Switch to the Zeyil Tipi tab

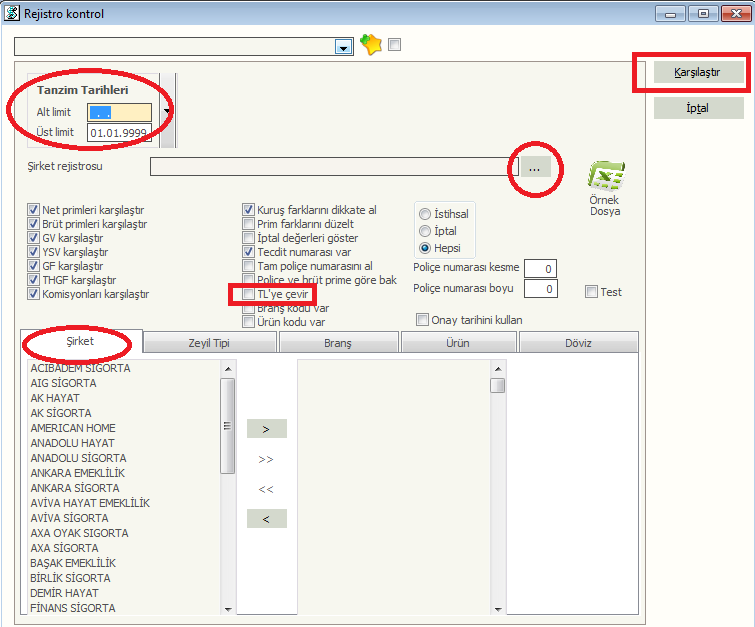point(210,343)
